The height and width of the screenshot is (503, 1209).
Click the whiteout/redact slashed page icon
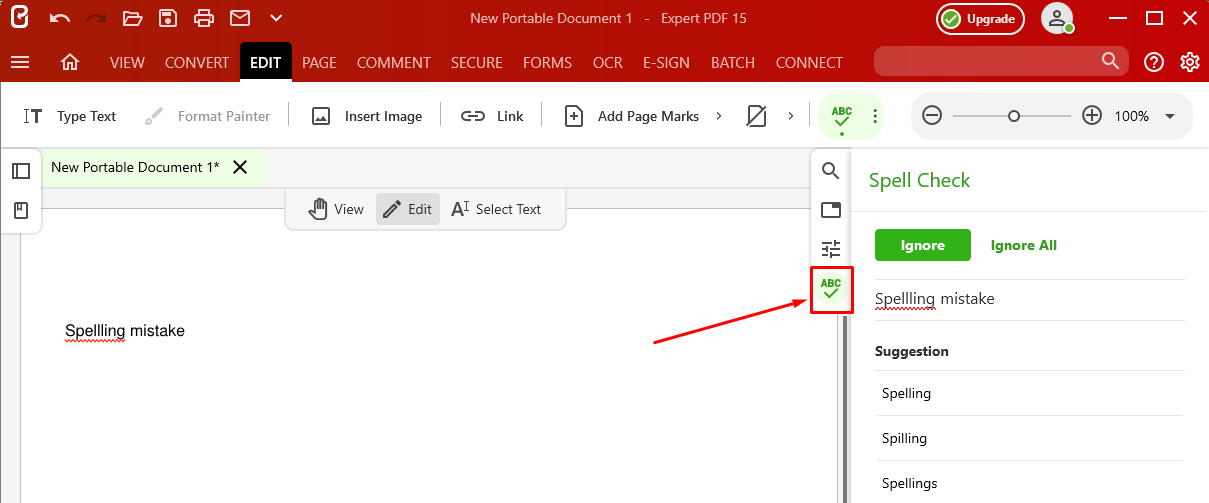[757, 116]
